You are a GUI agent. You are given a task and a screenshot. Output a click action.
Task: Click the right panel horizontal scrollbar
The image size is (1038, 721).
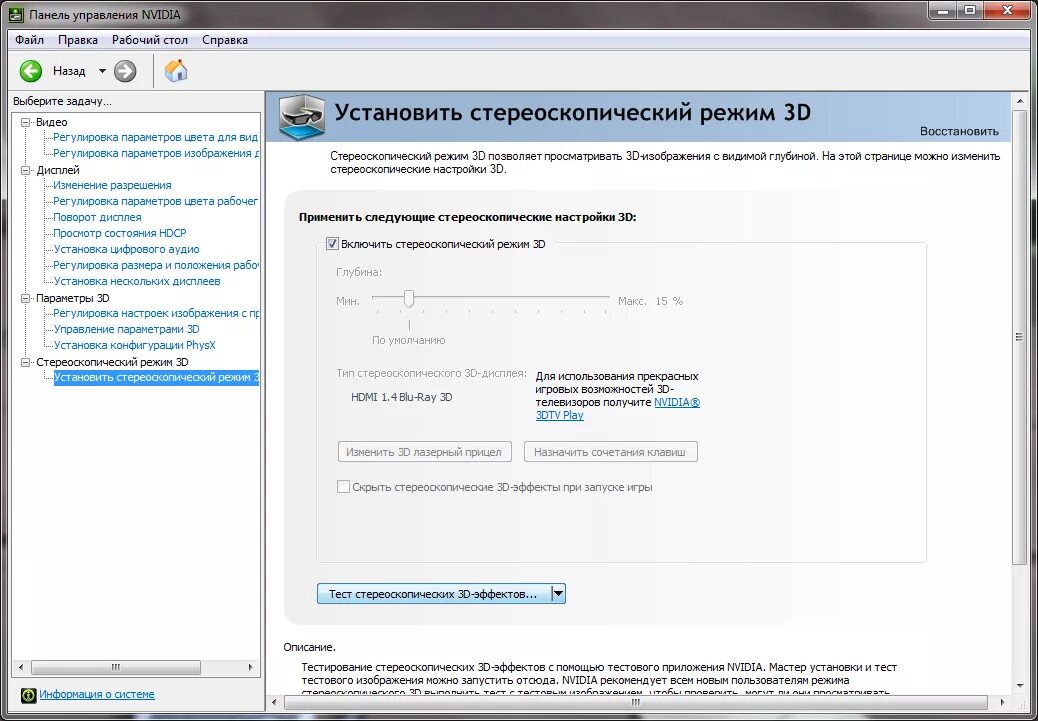[x=635, y=702]
